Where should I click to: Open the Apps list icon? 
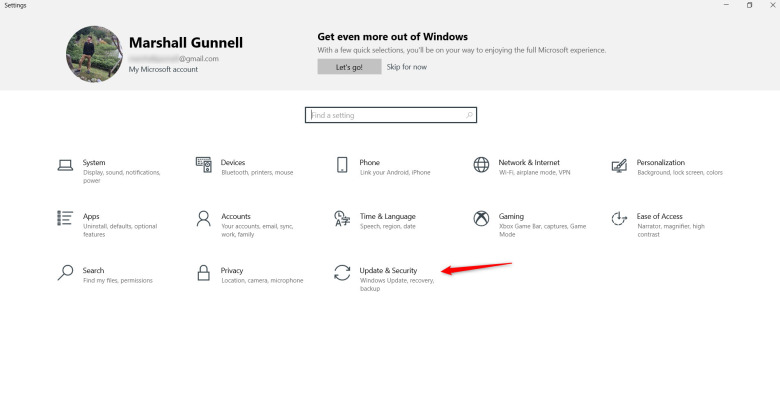(65, 218)
